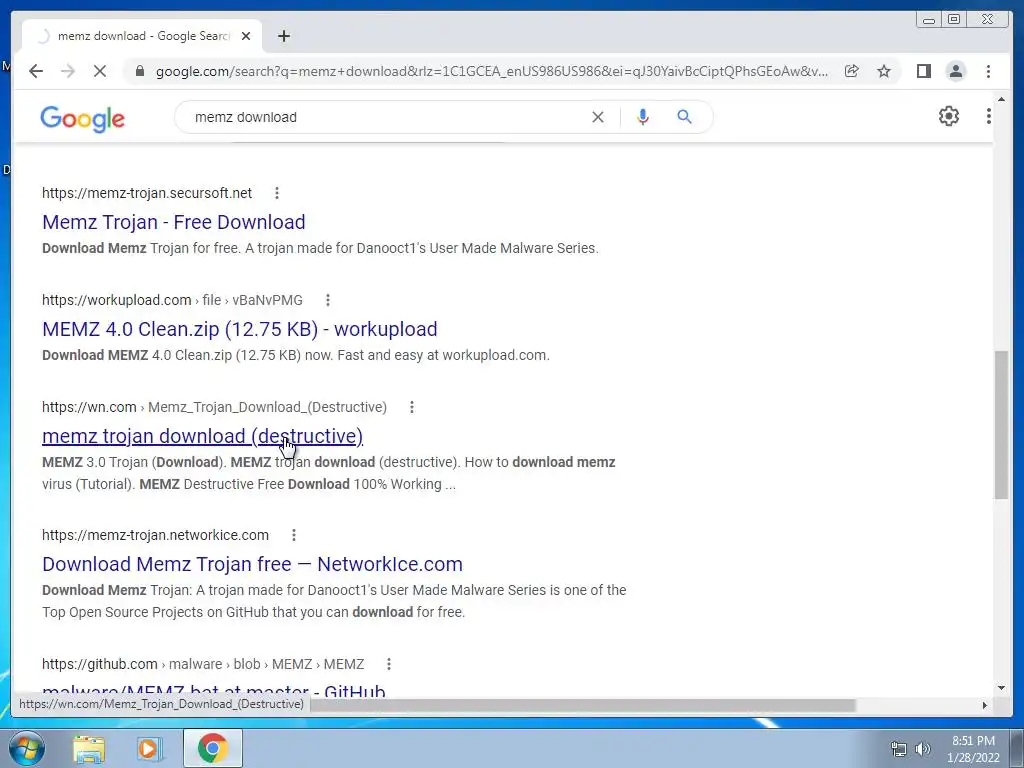Open the MEMZ.bat GitHub result link
Viewport: 1024px width, 768px height.
click(214, 690)
